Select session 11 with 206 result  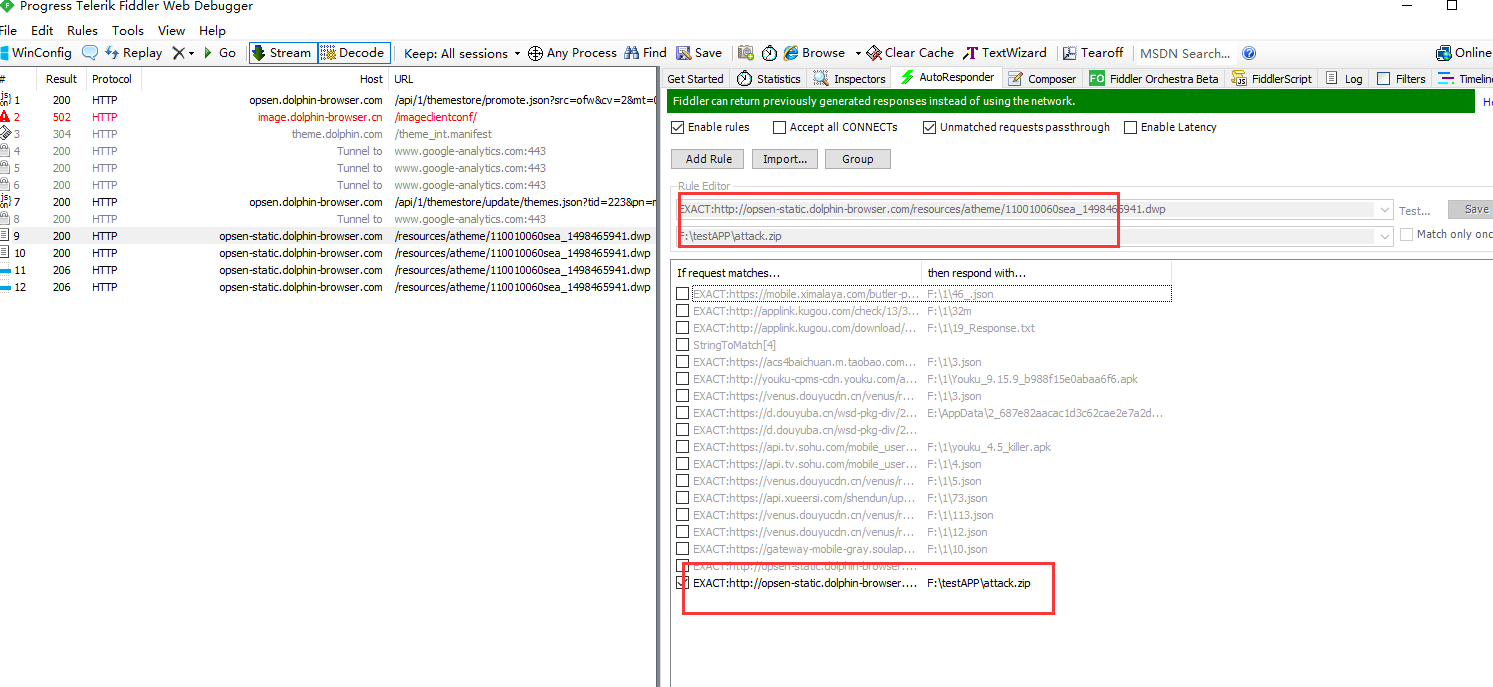(328, 270)
